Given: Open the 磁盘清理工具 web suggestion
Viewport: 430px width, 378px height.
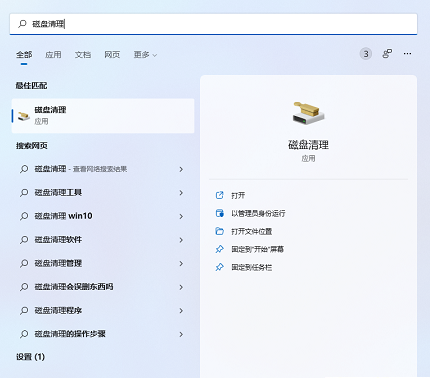Looking at the screenshot, I should click(x=103, y=193).
